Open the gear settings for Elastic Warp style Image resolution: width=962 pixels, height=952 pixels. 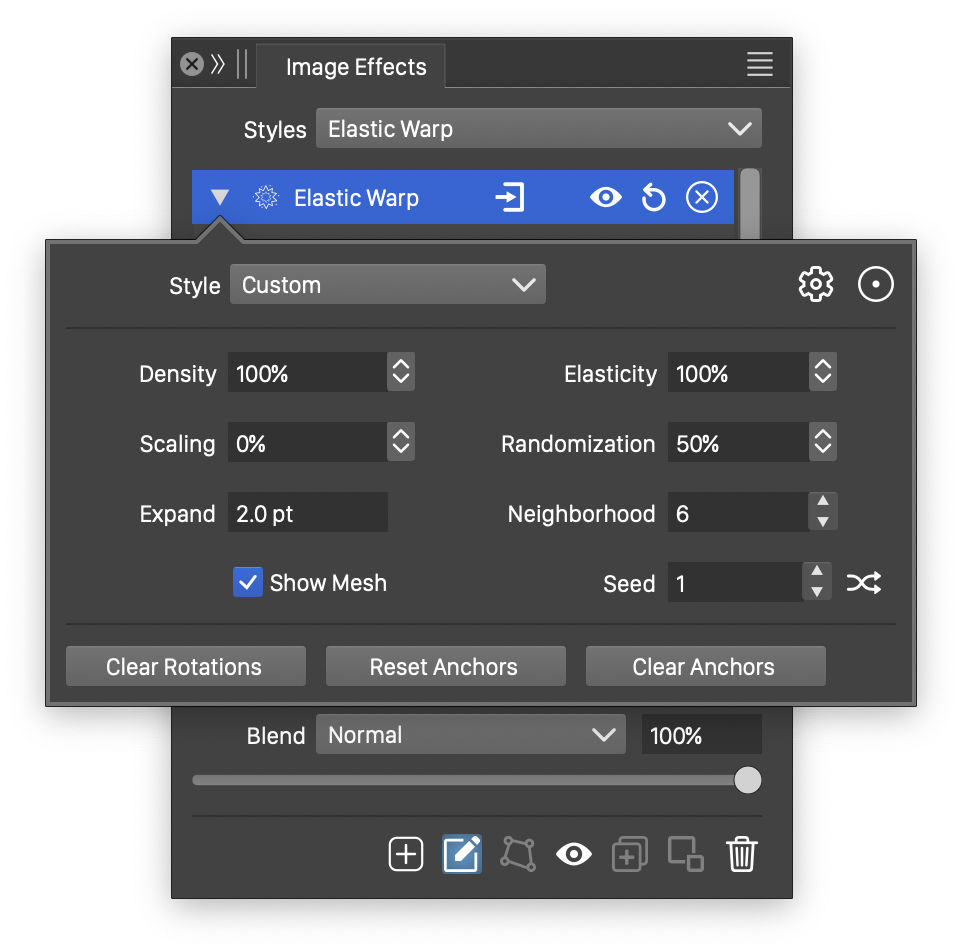click(816, 285)
